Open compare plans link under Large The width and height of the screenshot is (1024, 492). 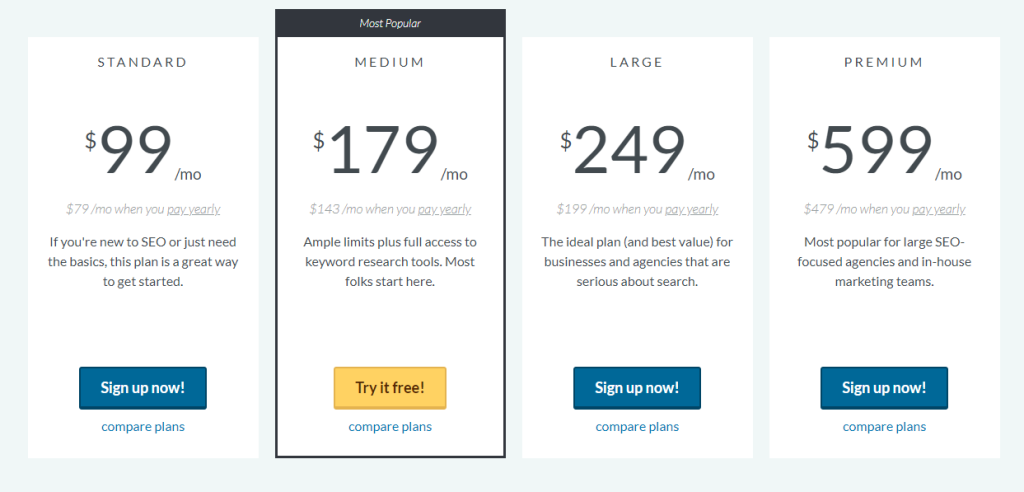point(637,427)
